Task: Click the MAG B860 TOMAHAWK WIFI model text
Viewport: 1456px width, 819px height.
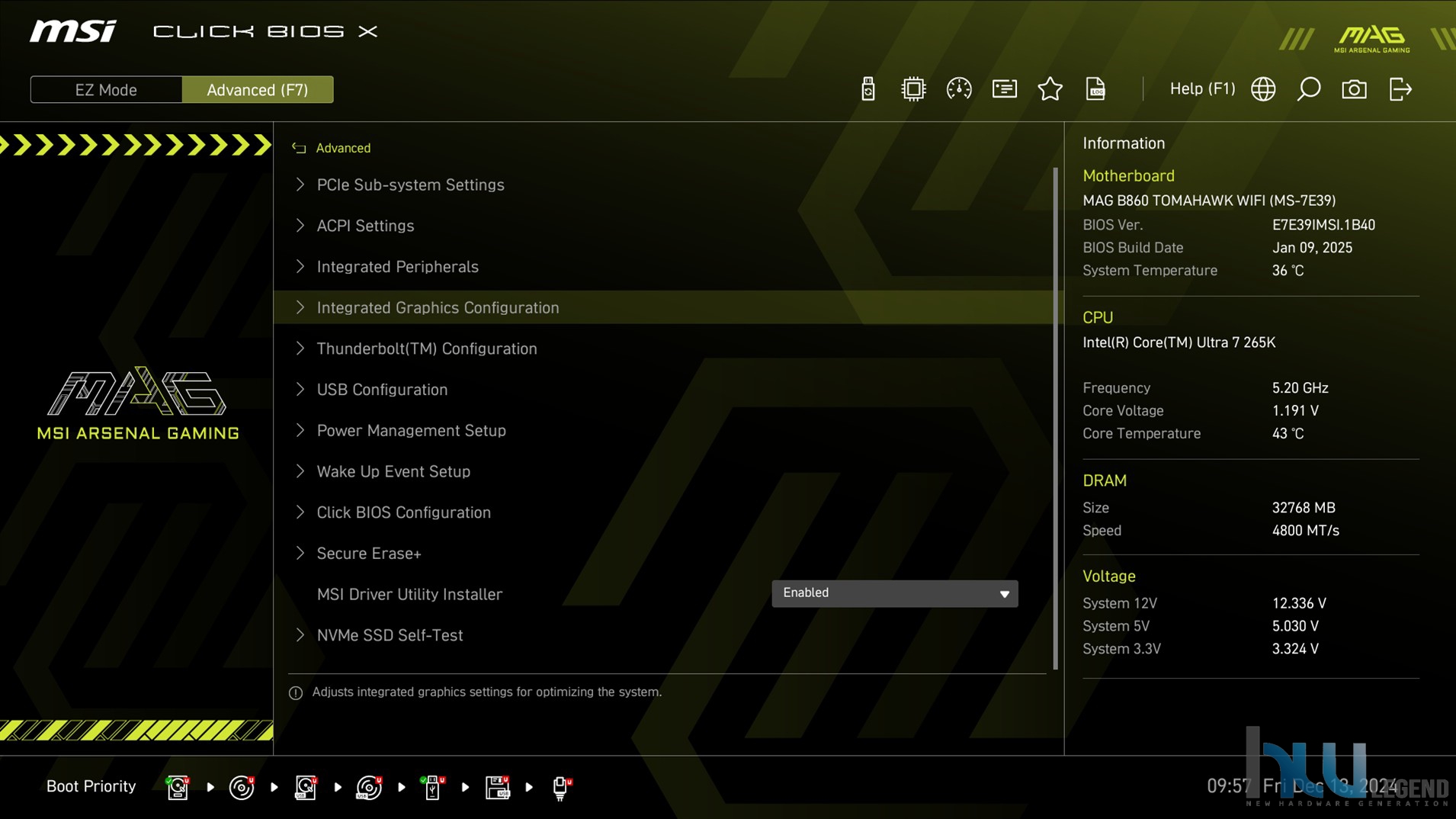Action: pos(1209,201)
